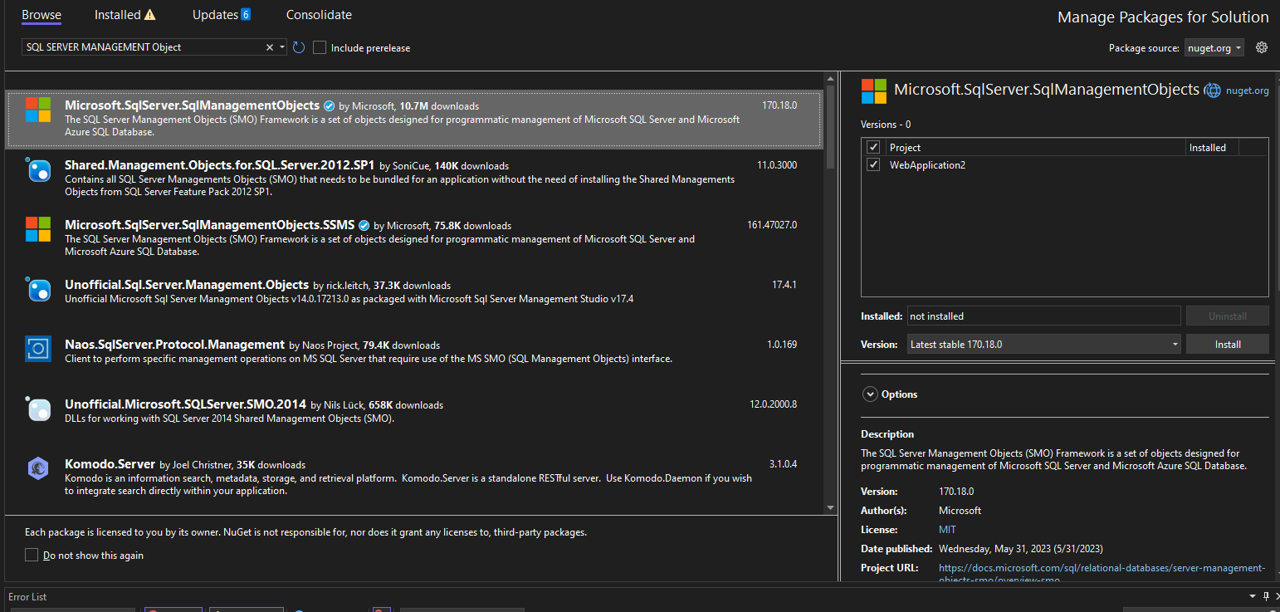Viewport: 1280px width, 612px height.
Task: Select Unofficial.Microsoft.SQLServer.SMO.2014 package title
Action: [186, 404]
